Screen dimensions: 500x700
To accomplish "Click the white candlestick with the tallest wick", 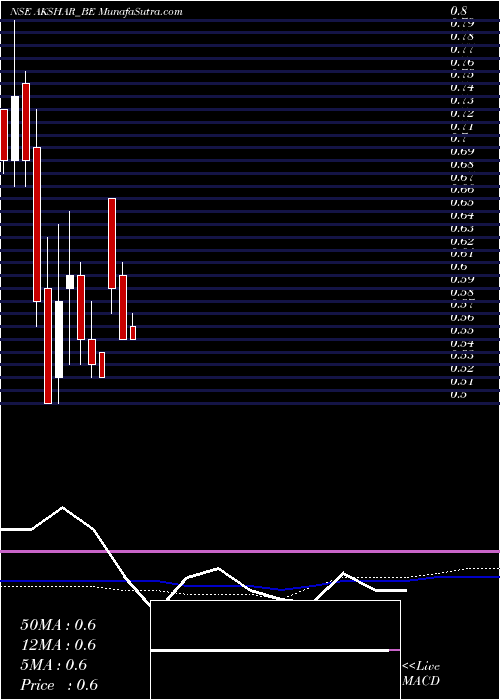I will click(15, 128).
